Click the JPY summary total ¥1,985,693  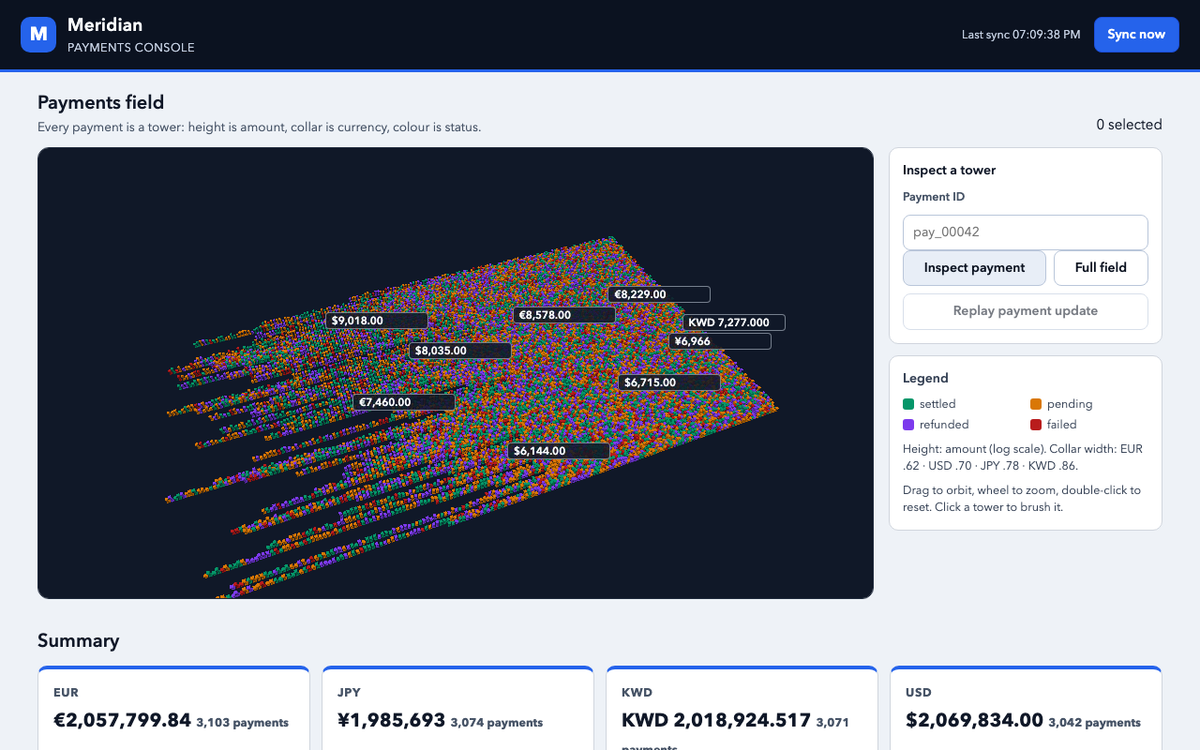(x=391, y=720)
